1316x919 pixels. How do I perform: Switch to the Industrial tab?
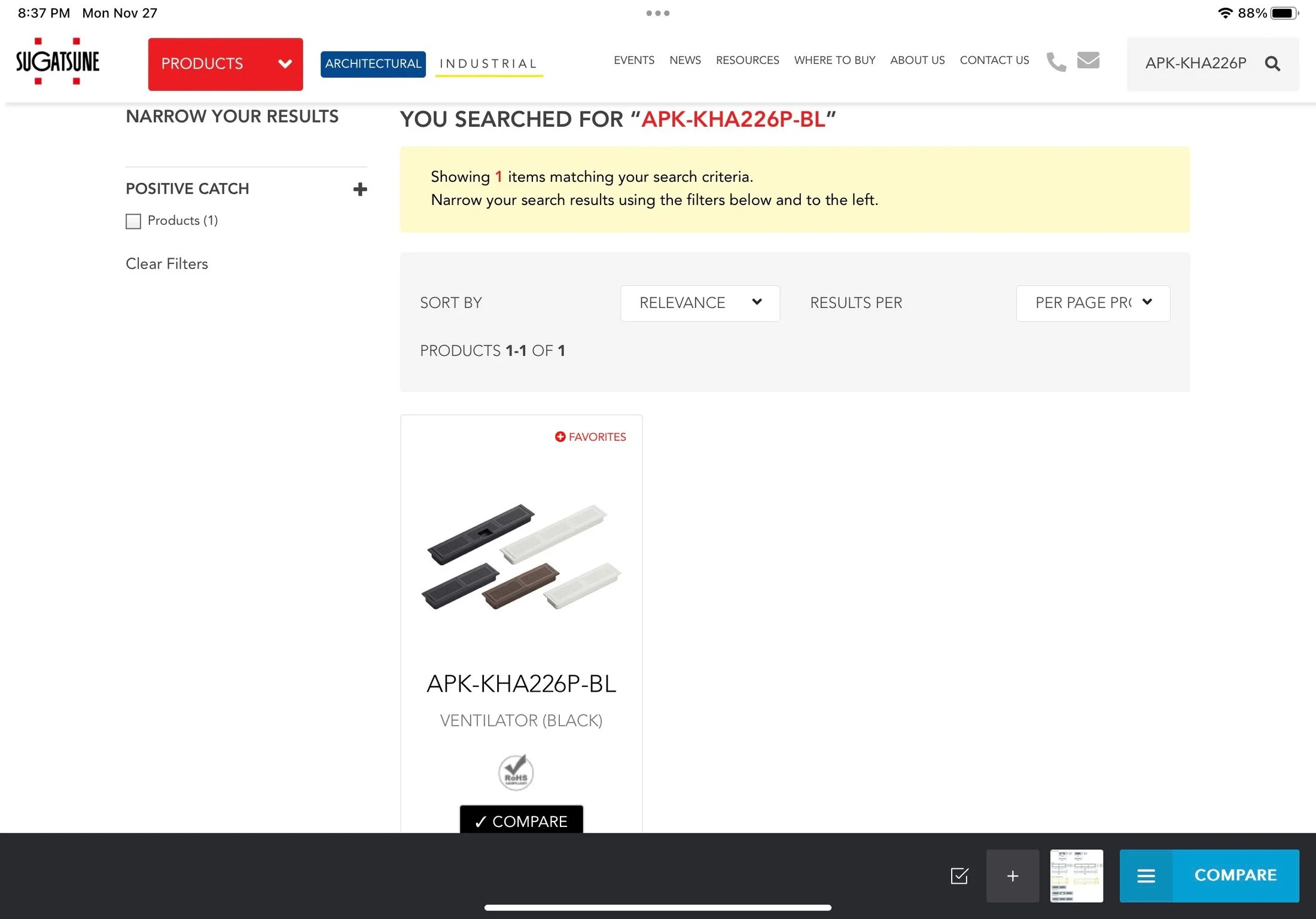click(488, 64)
